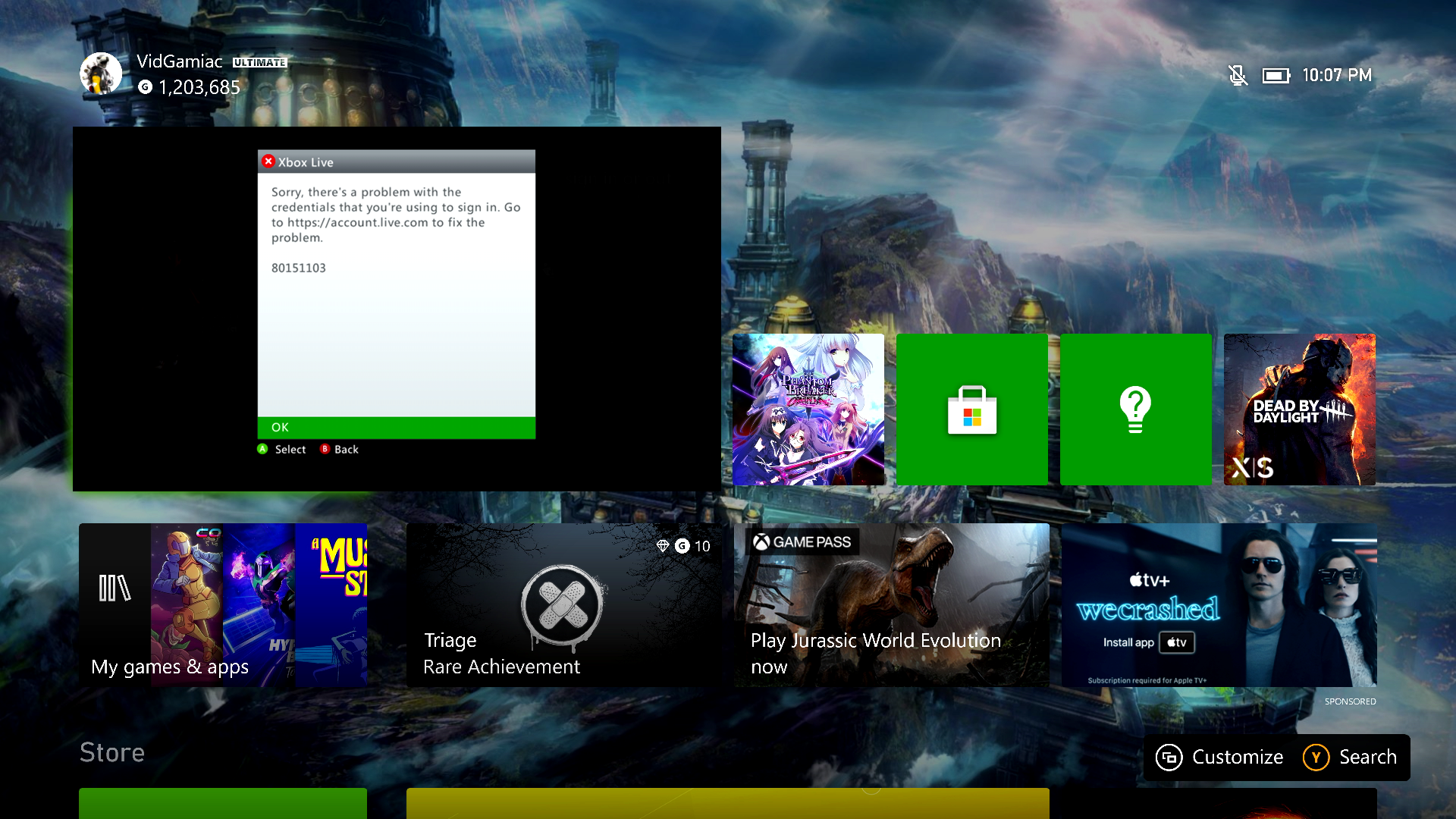Launch the Phantom Breaker game tile
The image size is (1456, 819).
808,409
